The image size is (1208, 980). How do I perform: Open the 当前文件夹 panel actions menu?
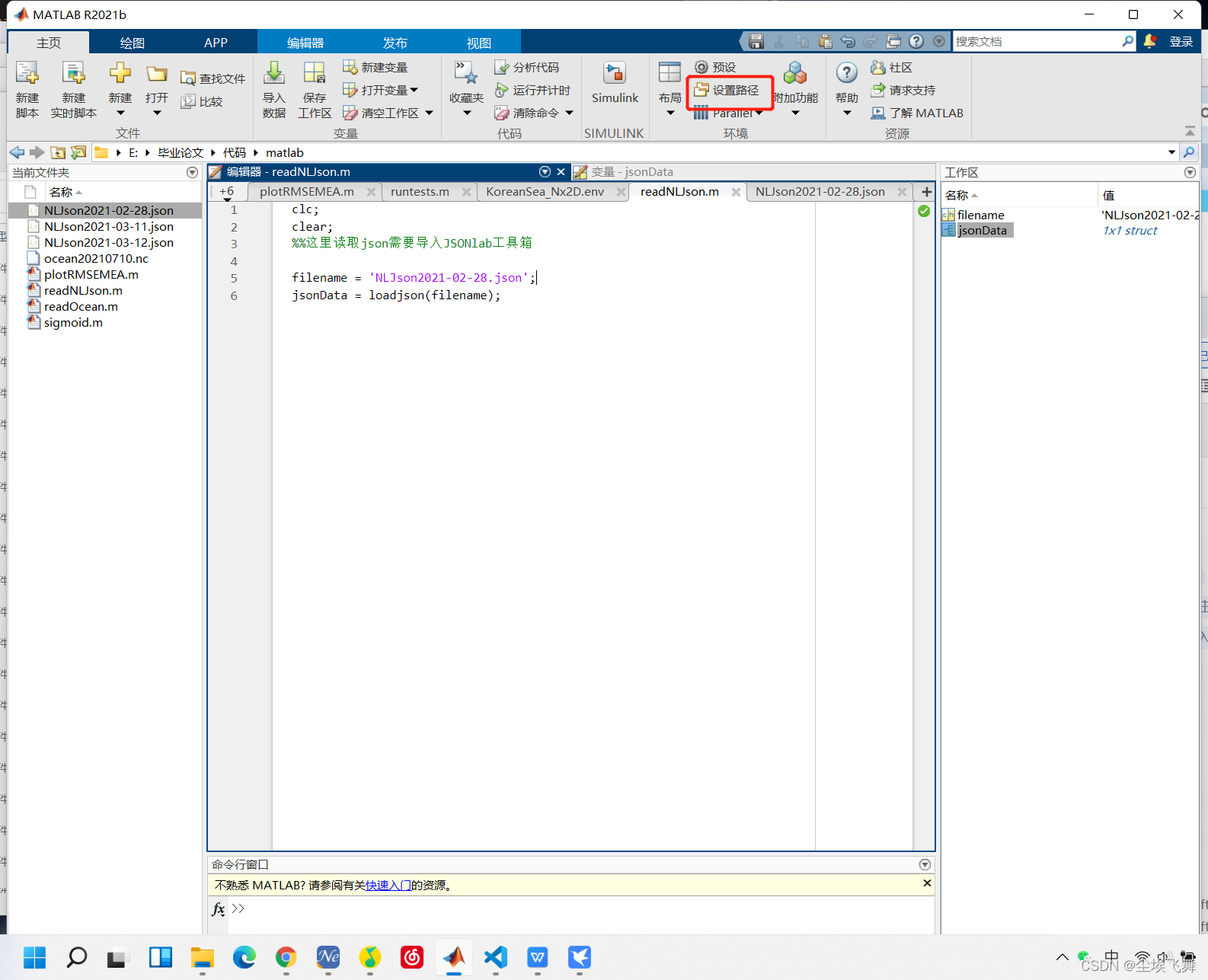coord(192,173)
